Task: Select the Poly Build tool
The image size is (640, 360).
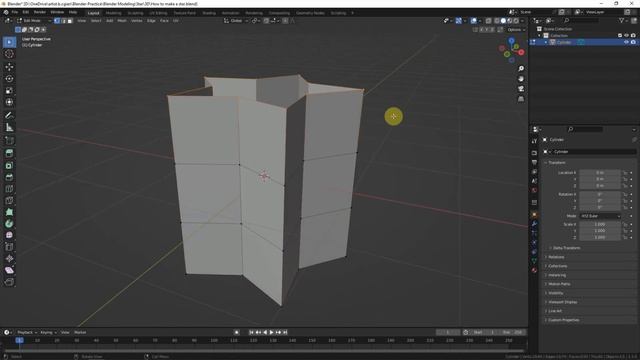Action: point(9,212)
